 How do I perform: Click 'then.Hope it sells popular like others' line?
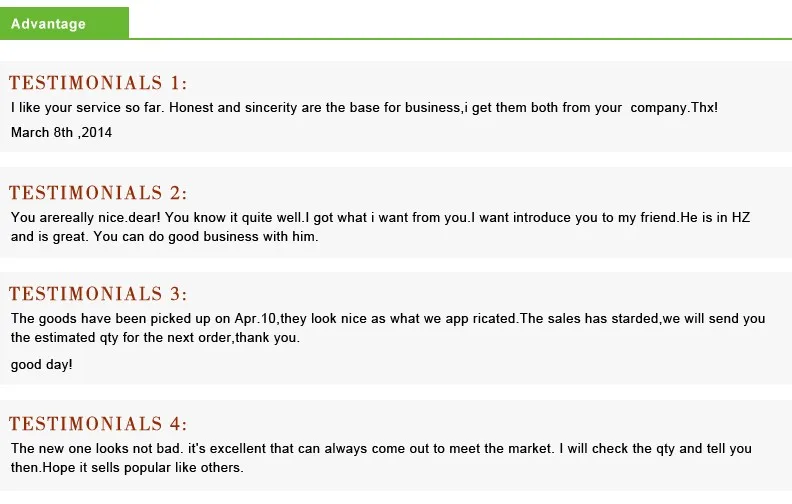click(x=127, y=468)
